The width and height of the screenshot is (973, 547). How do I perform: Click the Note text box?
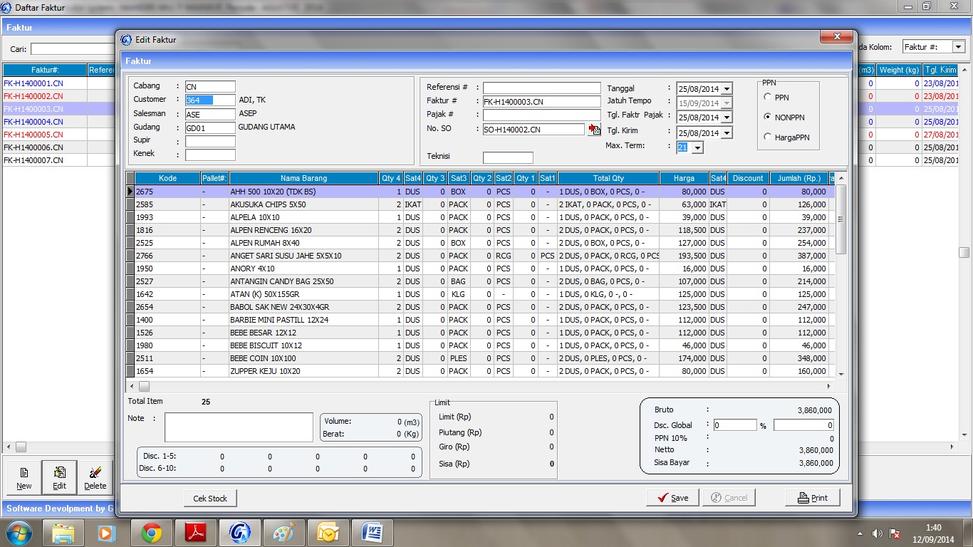pos(238,427)
